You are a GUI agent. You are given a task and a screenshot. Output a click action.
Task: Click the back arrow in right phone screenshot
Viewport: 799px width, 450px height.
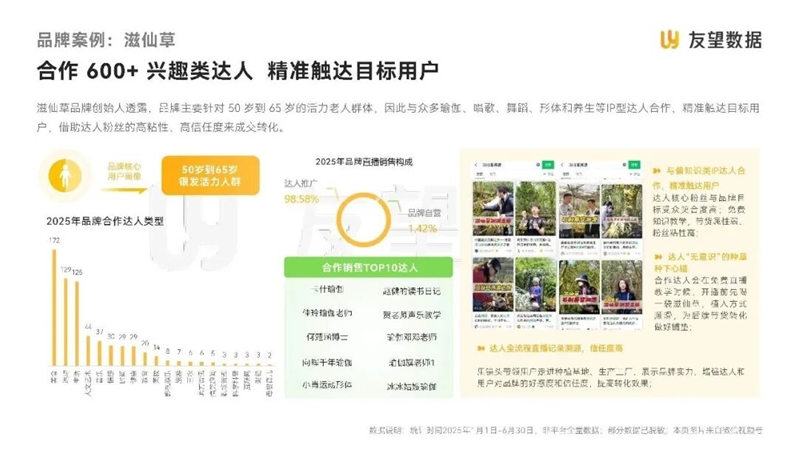563,165
